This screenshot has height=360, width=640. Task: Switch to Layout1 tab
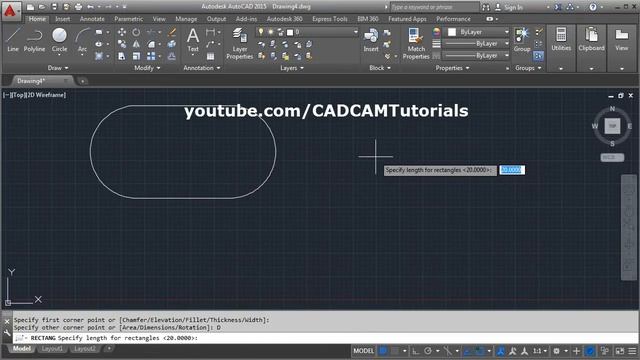(52, 349)
